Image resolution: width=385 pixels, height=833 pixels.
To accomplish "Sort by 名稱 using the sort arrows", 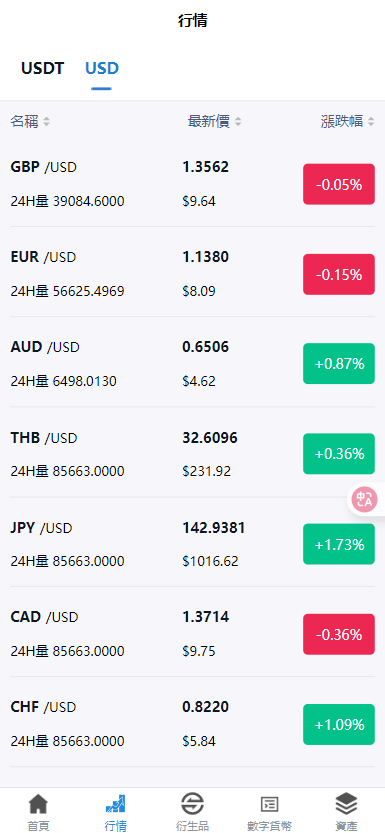I will point(47,122).
